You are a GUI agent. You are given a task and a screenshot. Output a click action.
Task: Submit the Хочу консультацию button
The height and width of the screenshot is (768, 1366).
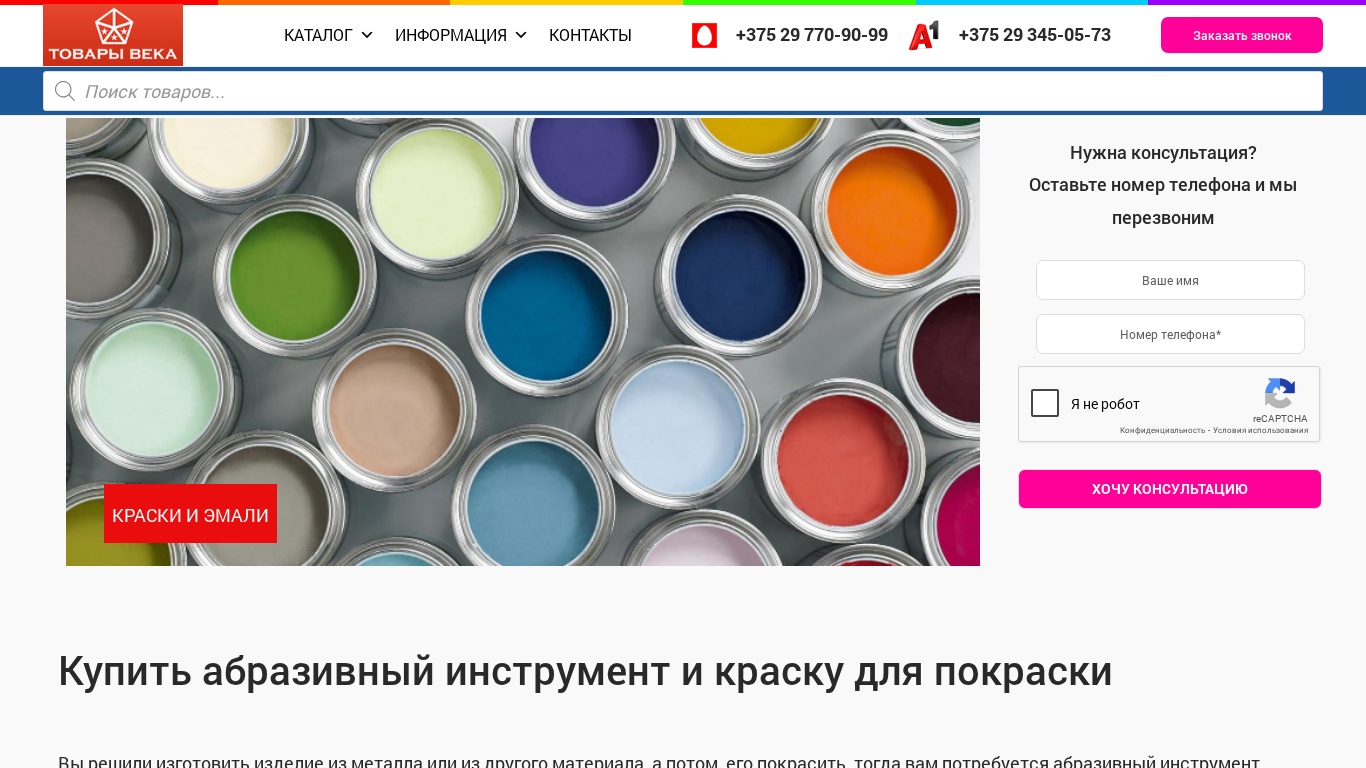pos(1170,489)
